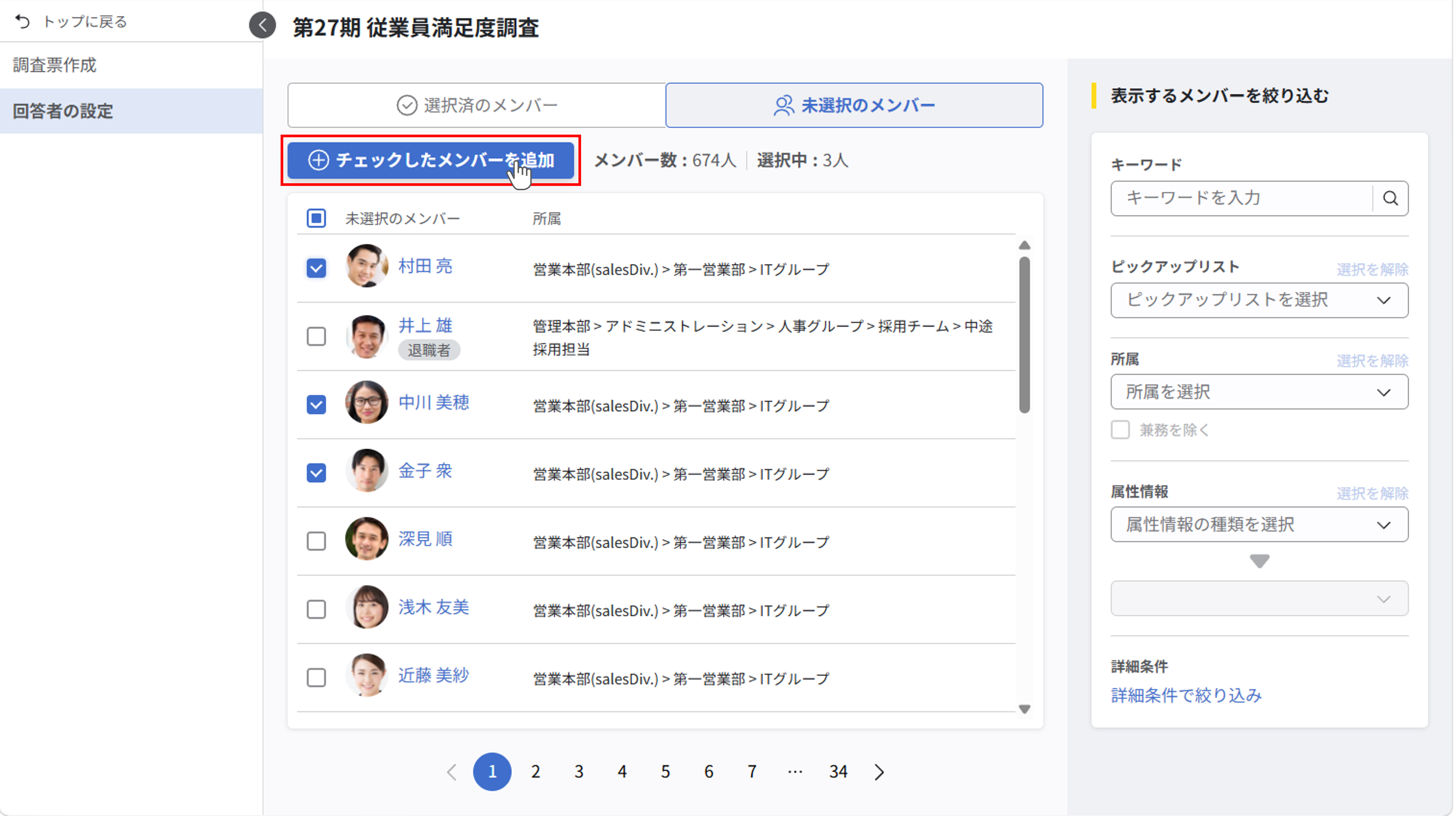The width and height of the screenshot is (1456, 816).
Task: Open the 所属を選択 dropdown
Action: pyautogui.click(x=1259, y=392)
